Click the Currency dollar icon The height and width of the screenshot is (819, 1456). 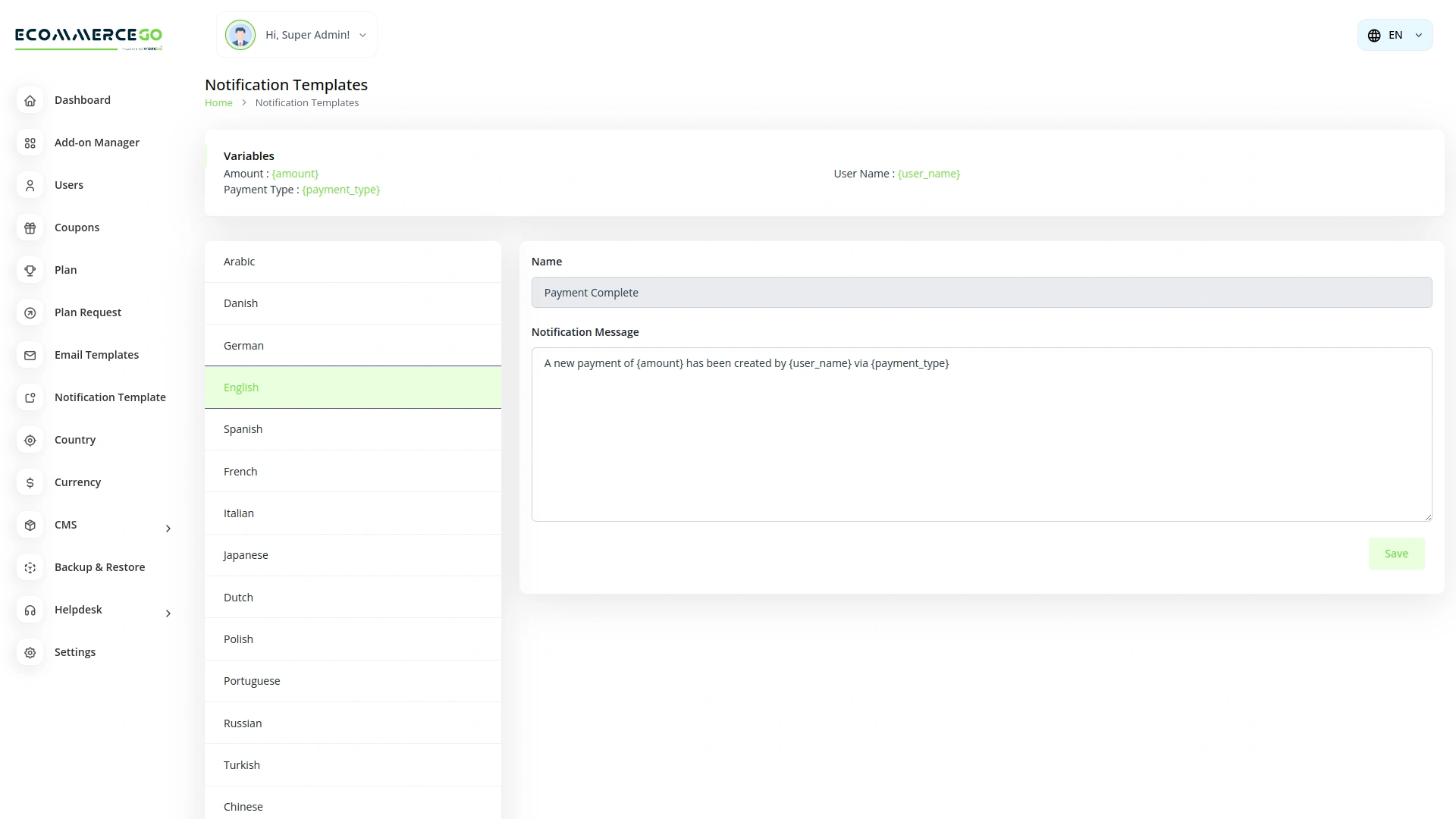30,482
